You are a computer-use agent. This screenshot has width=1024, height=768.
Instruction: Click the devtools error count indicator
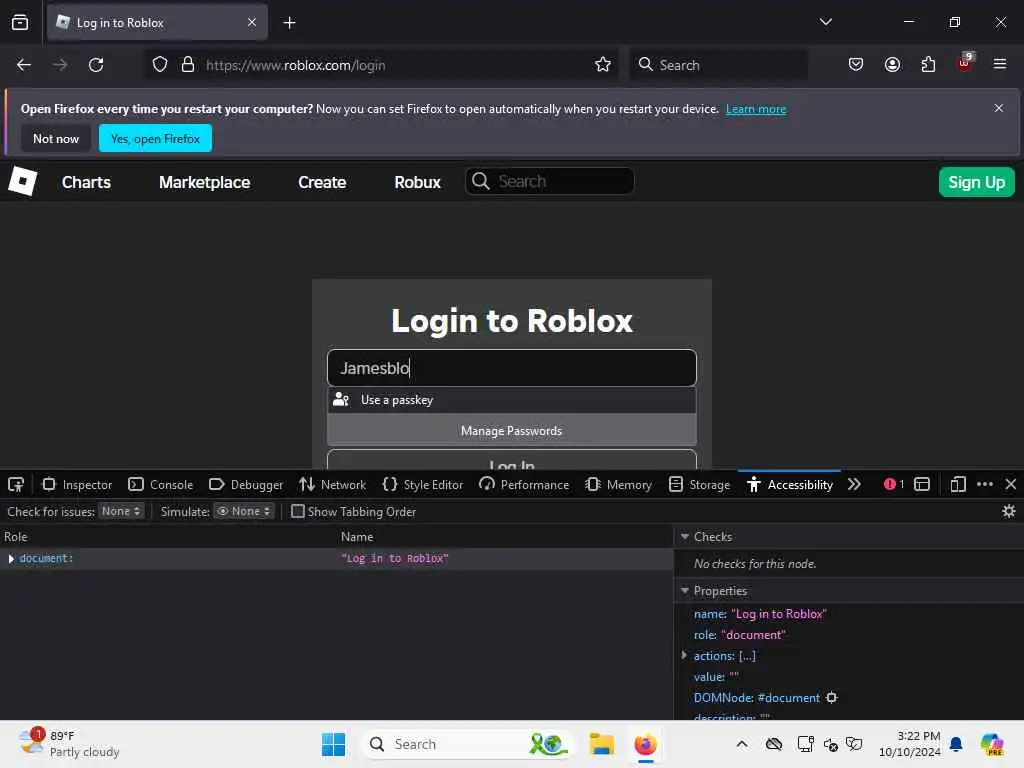point(893,485)
